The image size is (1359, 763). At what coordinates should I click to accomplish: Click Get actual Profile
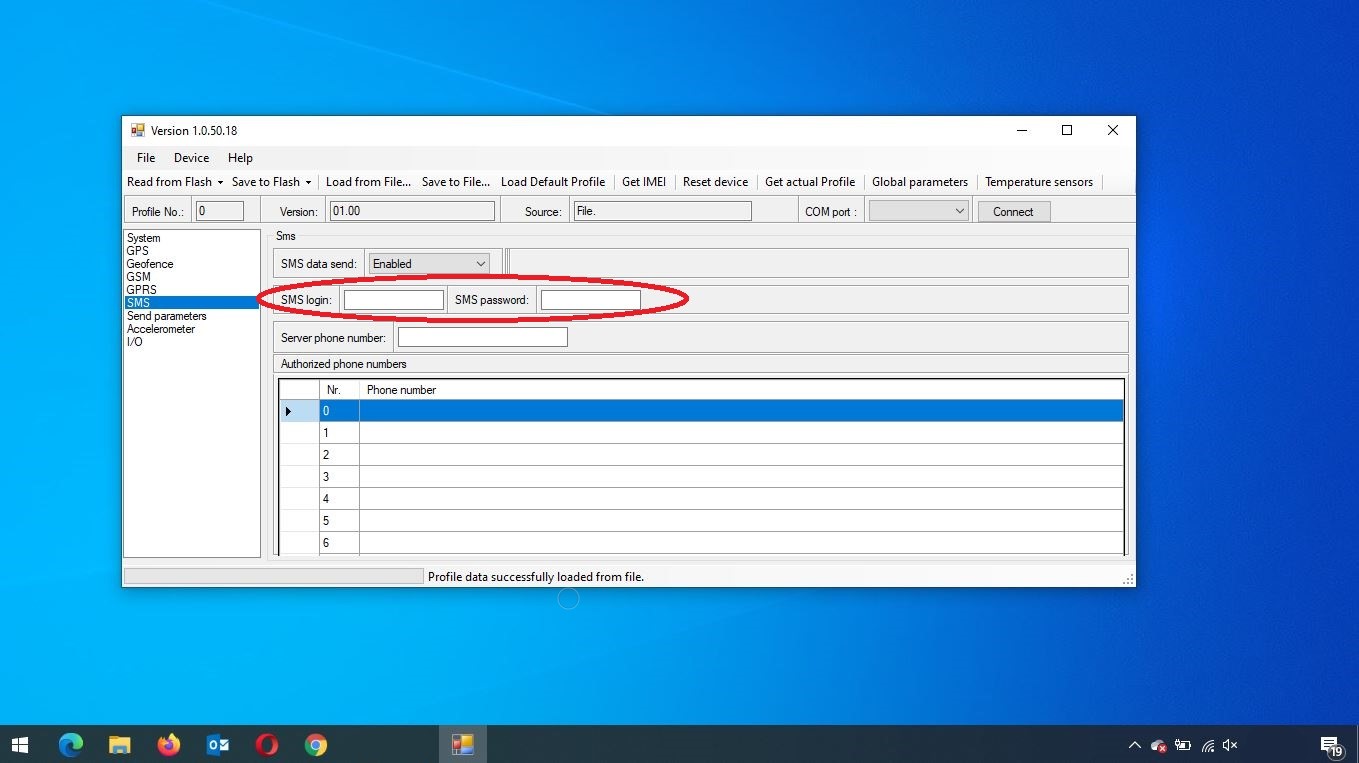810,182
